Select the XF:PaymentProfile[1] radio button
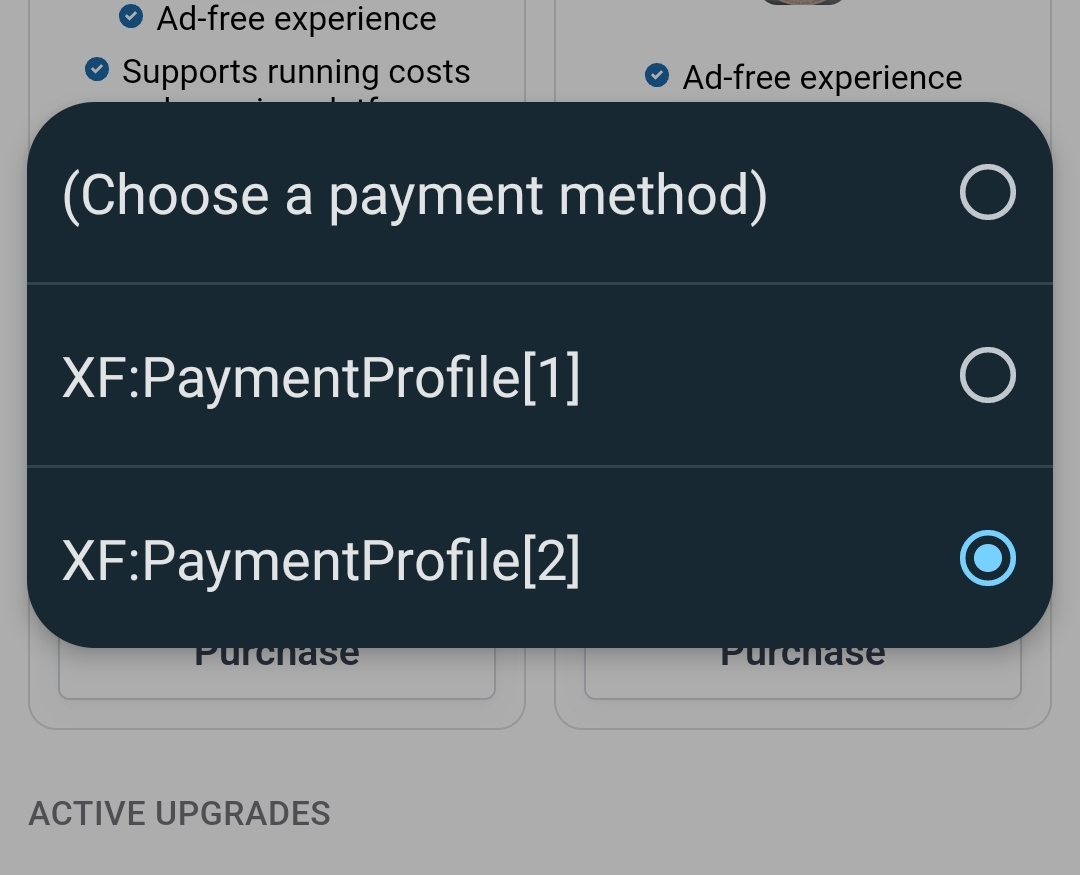The height and width of the screenshot is (875, 1080). (x=987, y=375)
